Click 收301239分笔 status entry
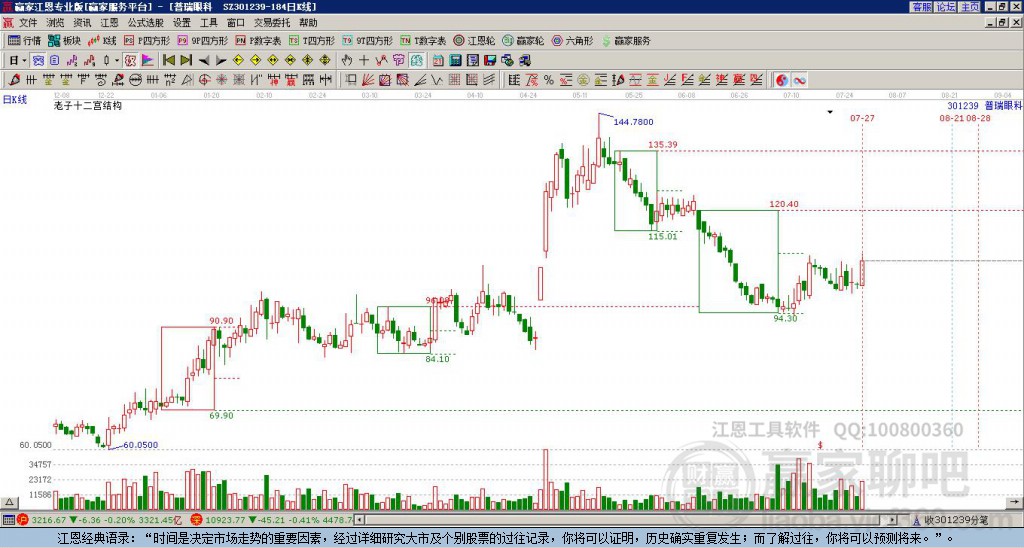 point(955,520)
